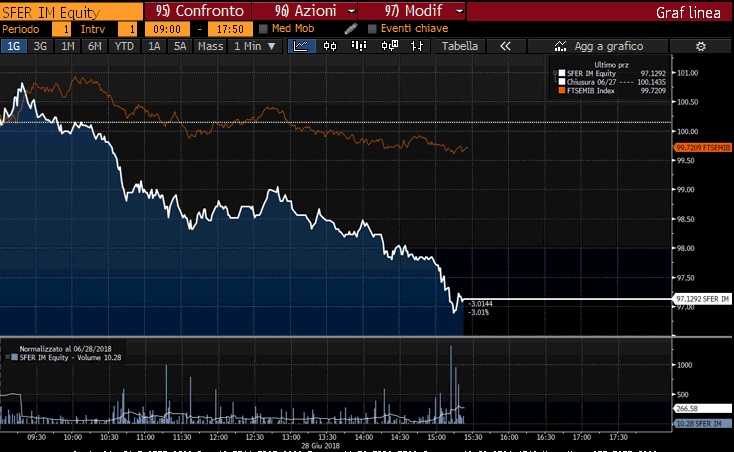Select the candle with volume chart icon
The height and width of the screenshot is (452, 734).
point(389,46)
